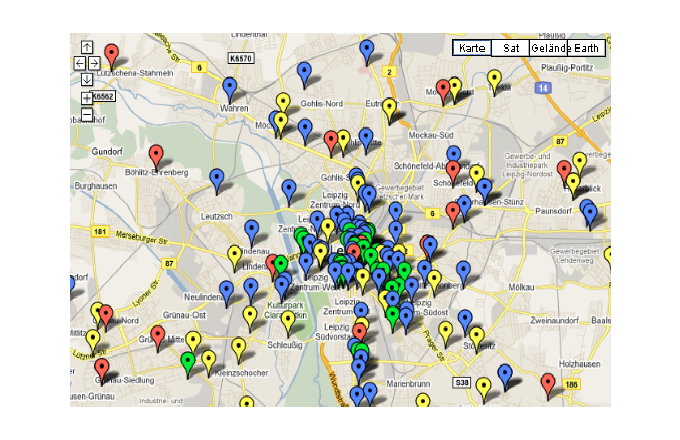
Task: Click the Leutzsch place label
Action: (216, 216)
